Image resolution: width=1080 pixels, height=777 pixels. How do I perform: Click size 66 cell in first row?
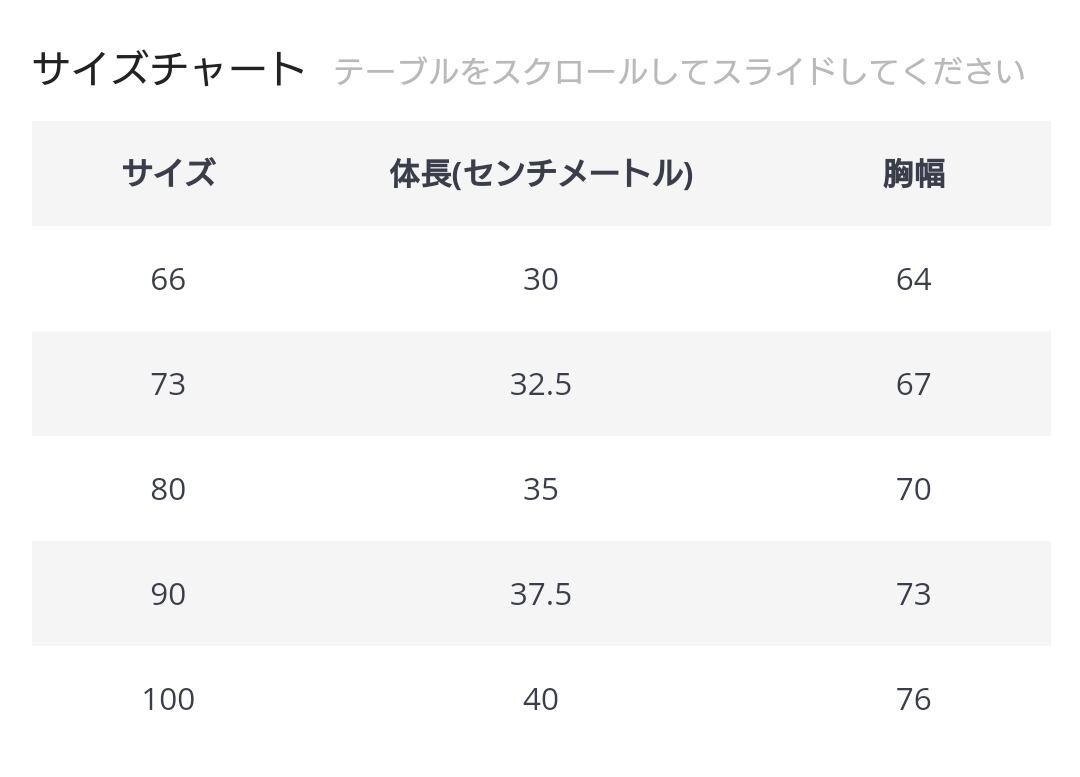click(168, 280)
